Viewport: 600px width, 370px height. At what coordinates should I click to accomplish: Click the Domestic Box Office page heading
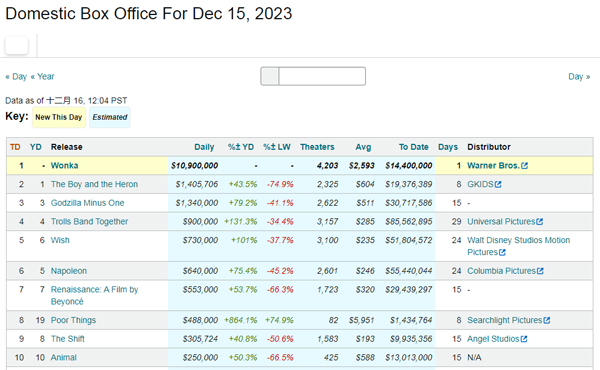pyautogui.click(x=149, y=14)
